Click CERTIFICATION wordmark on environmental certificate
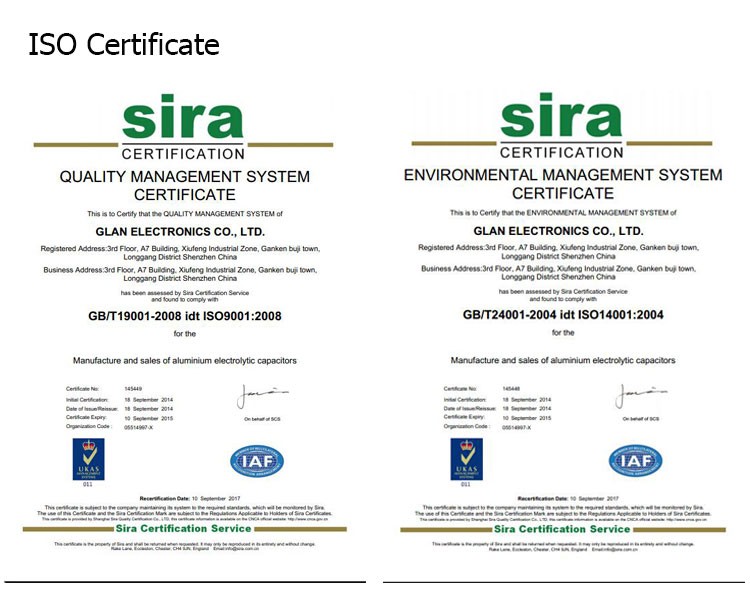Image resolution: width=750 pixels, height=606 pixels. point(562,153)
